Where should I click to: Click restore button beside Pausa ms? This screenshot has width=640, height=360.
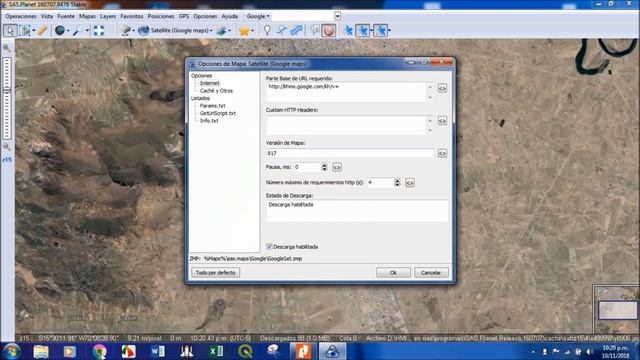tap(337, 167)
